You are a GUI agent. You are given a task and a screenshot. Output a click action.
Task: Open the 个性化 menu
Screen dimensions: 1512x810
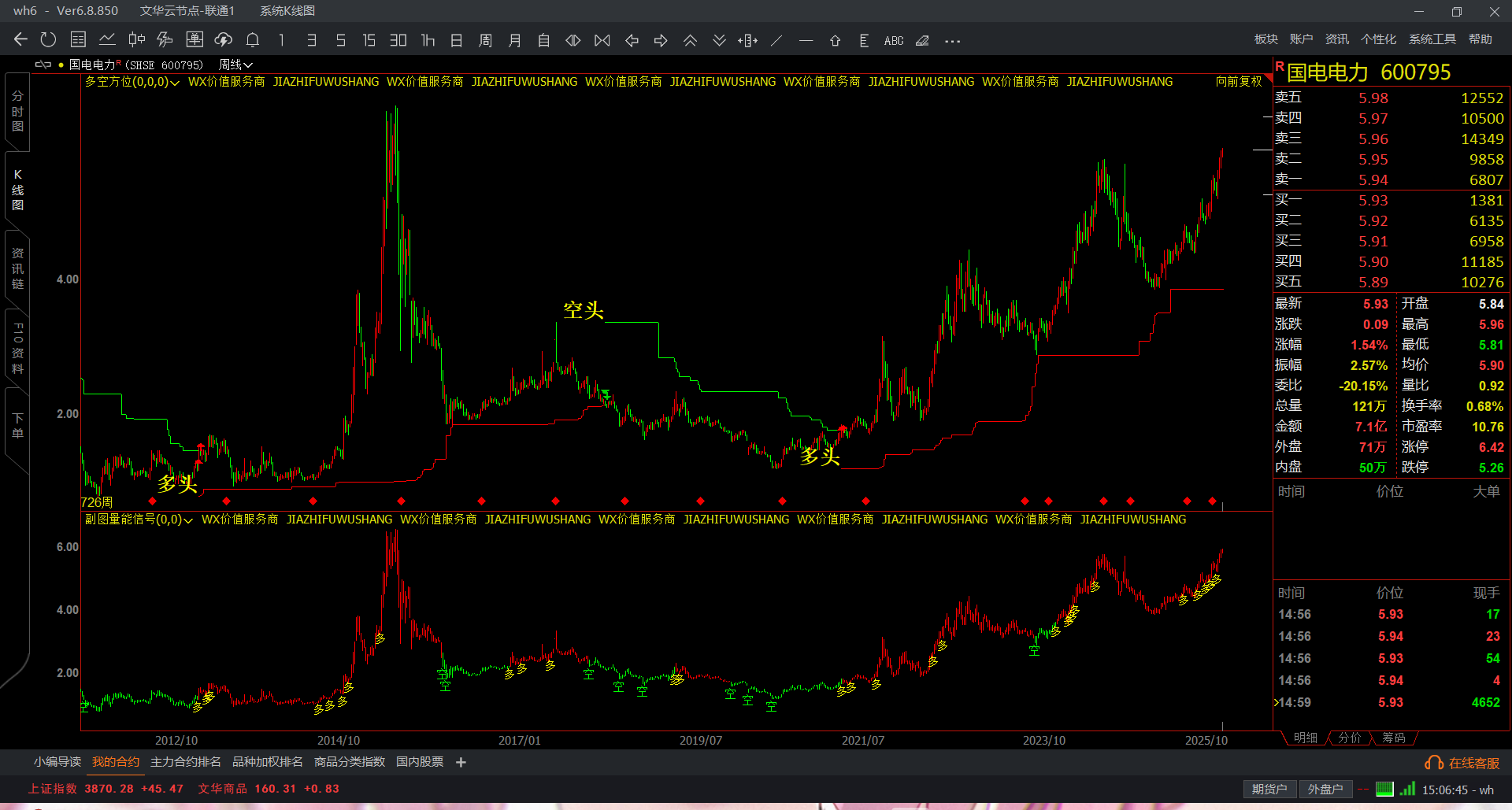click(1378, 39)
